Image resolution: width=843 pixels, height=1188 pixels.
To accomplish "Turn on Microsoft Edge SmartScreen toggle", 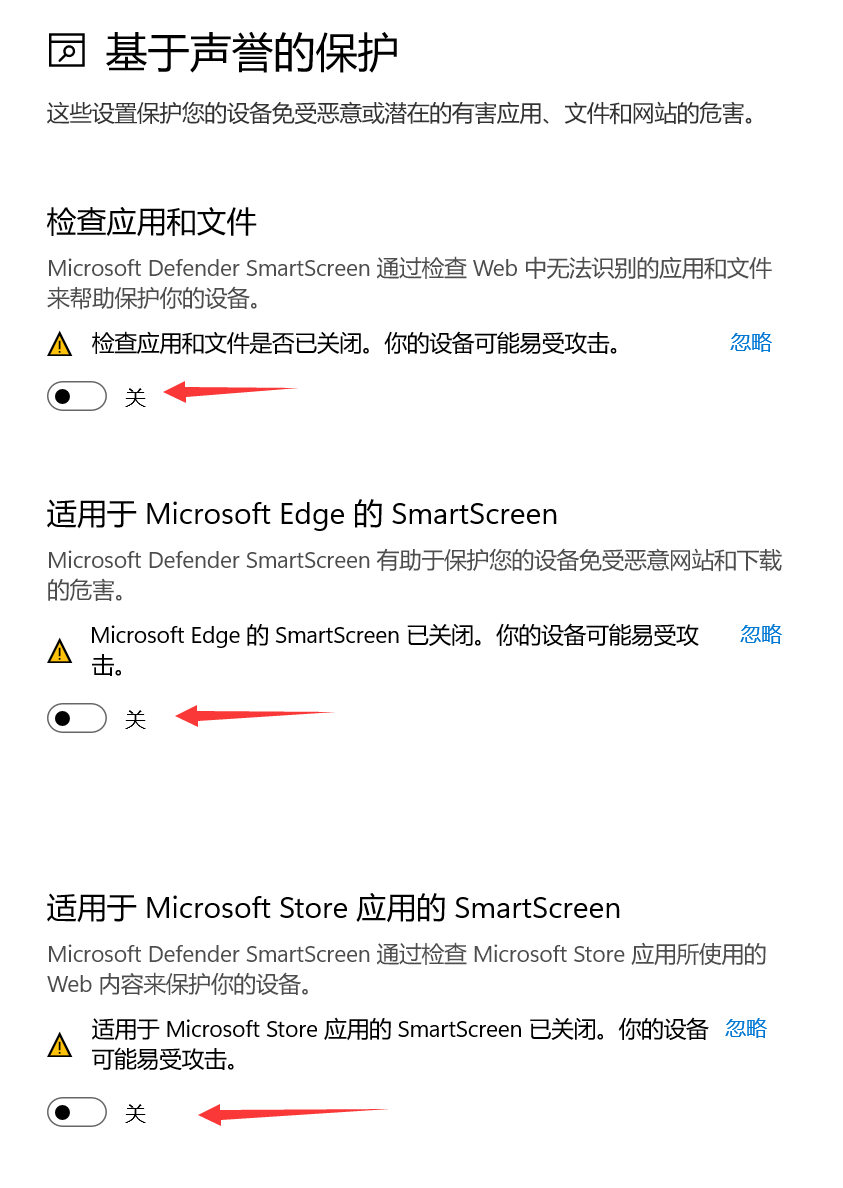I will coord(76,718).
